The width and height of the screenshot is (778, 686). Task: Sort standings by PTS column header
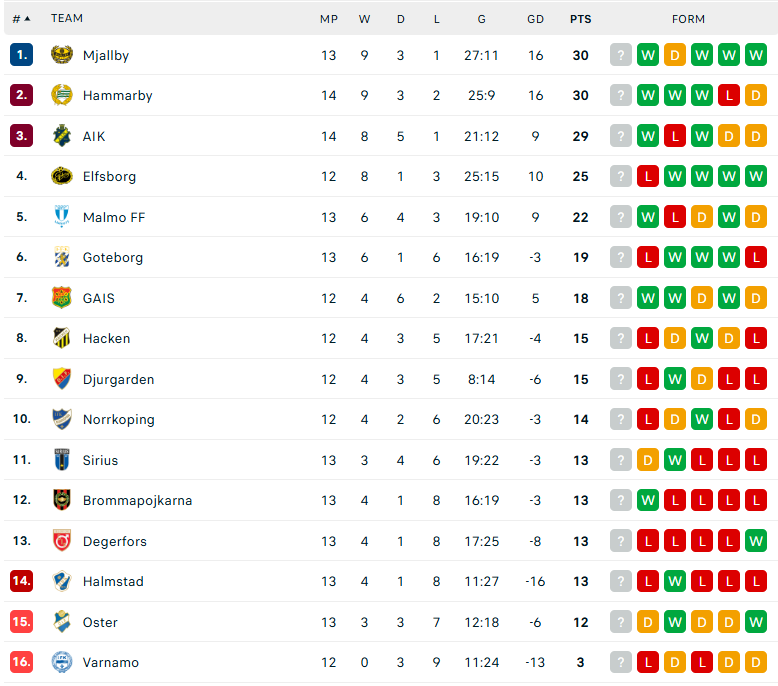click(581, 19)
